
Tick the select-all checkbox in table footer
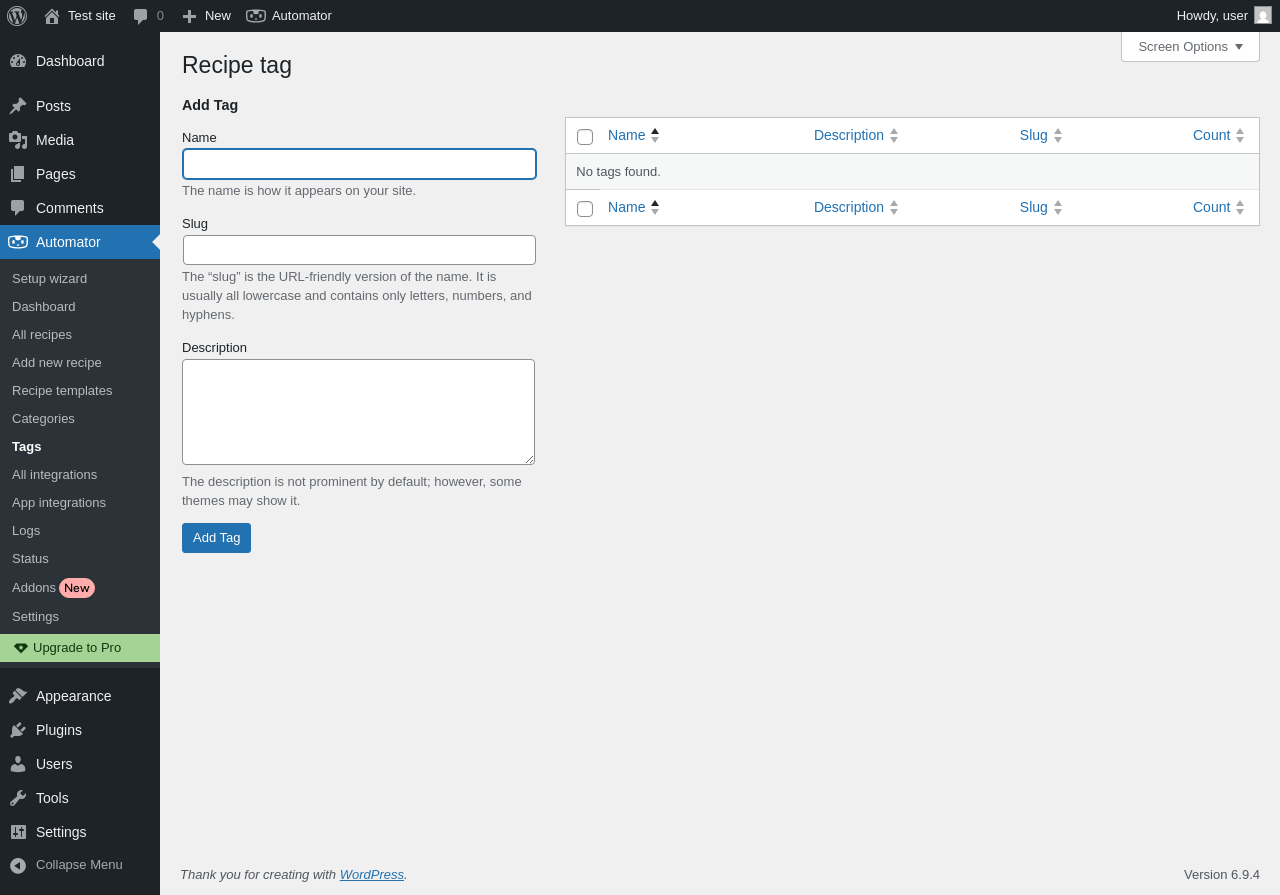(x=585, y=209)
